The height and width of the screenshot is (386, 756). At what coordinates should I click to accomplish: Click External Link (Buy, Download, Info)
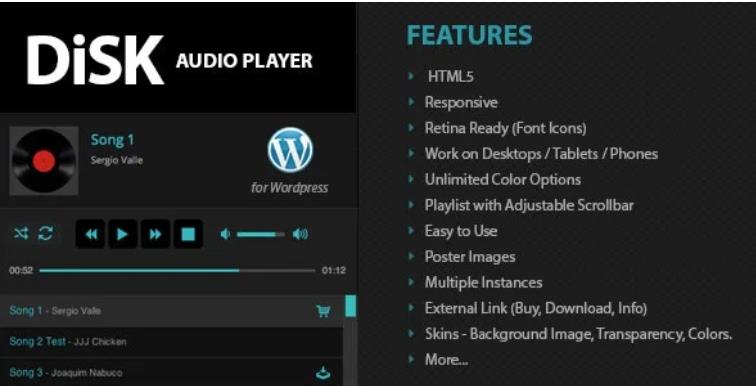pos(536,308)
